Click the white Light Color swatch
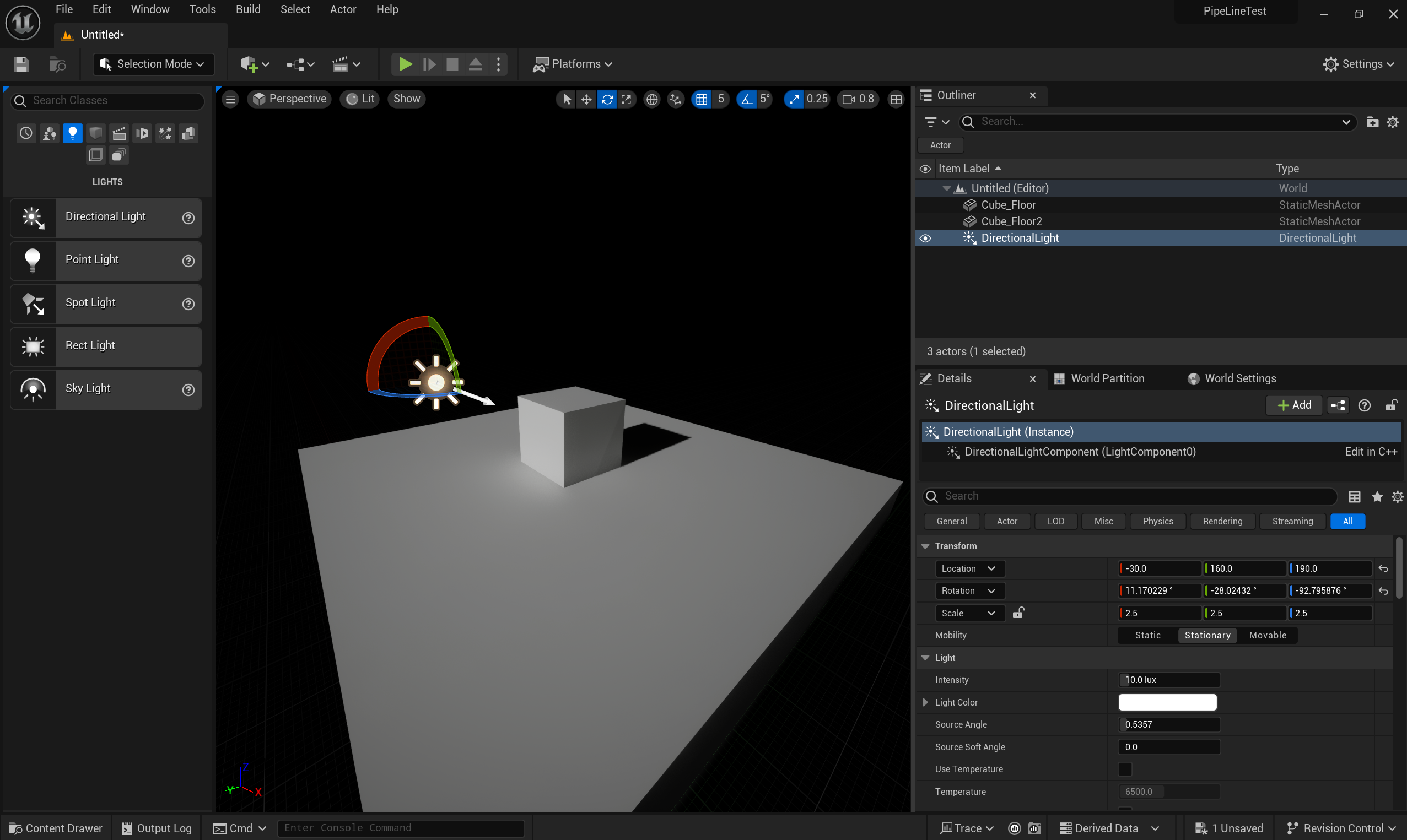Image resolution: width=1407 pixels, height=840 pixels. coord(1167,702)
